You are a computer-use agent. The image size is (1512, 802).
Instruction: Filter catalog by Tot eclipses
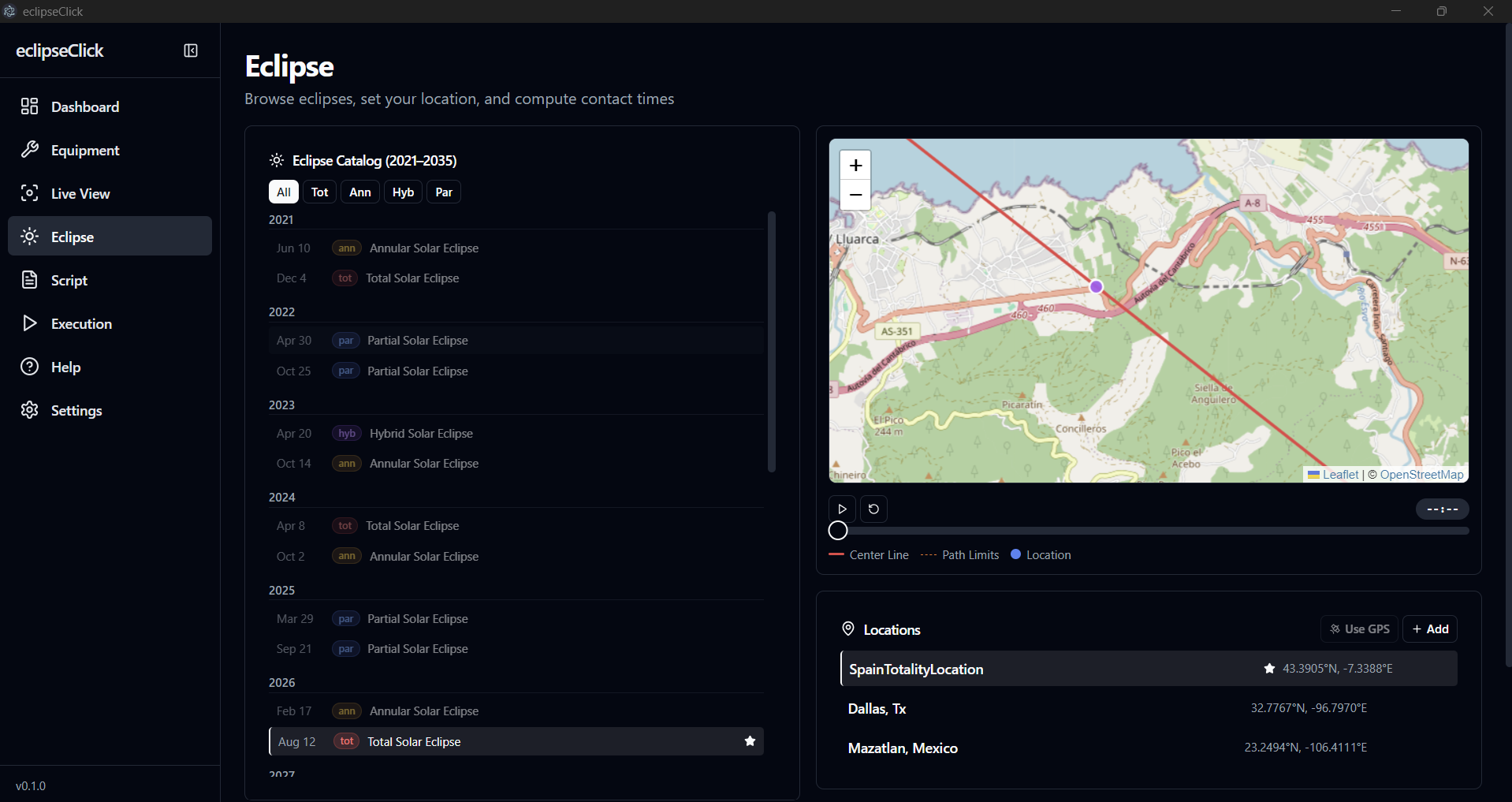click(x=319, y=192)
